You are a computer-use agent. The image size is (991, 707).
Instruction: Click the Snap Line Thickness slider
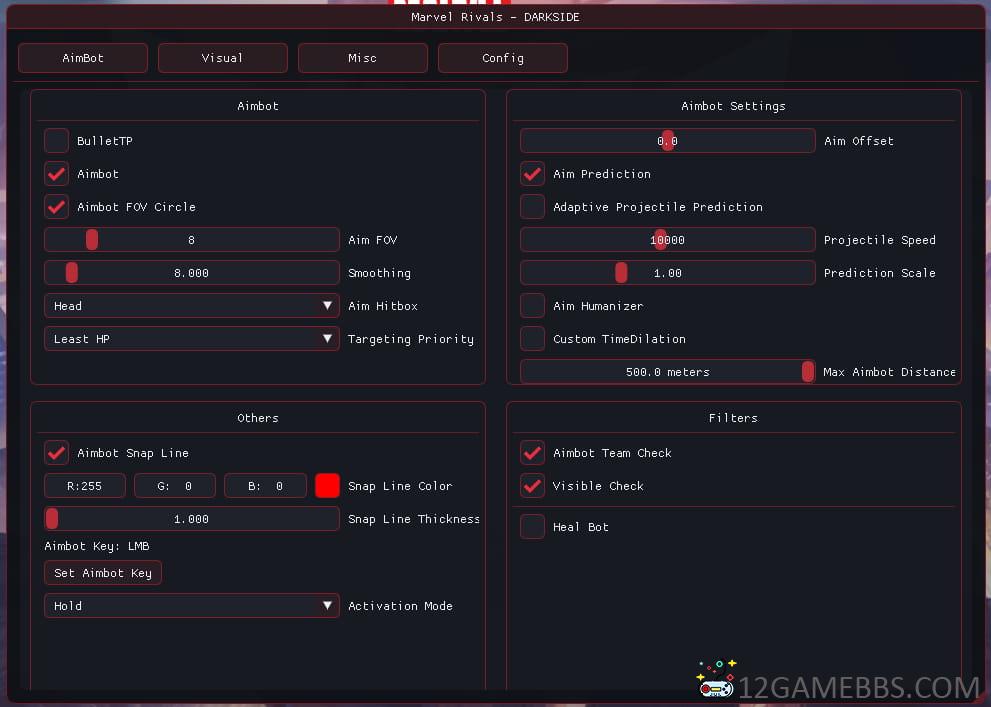[x=192, y=519]
